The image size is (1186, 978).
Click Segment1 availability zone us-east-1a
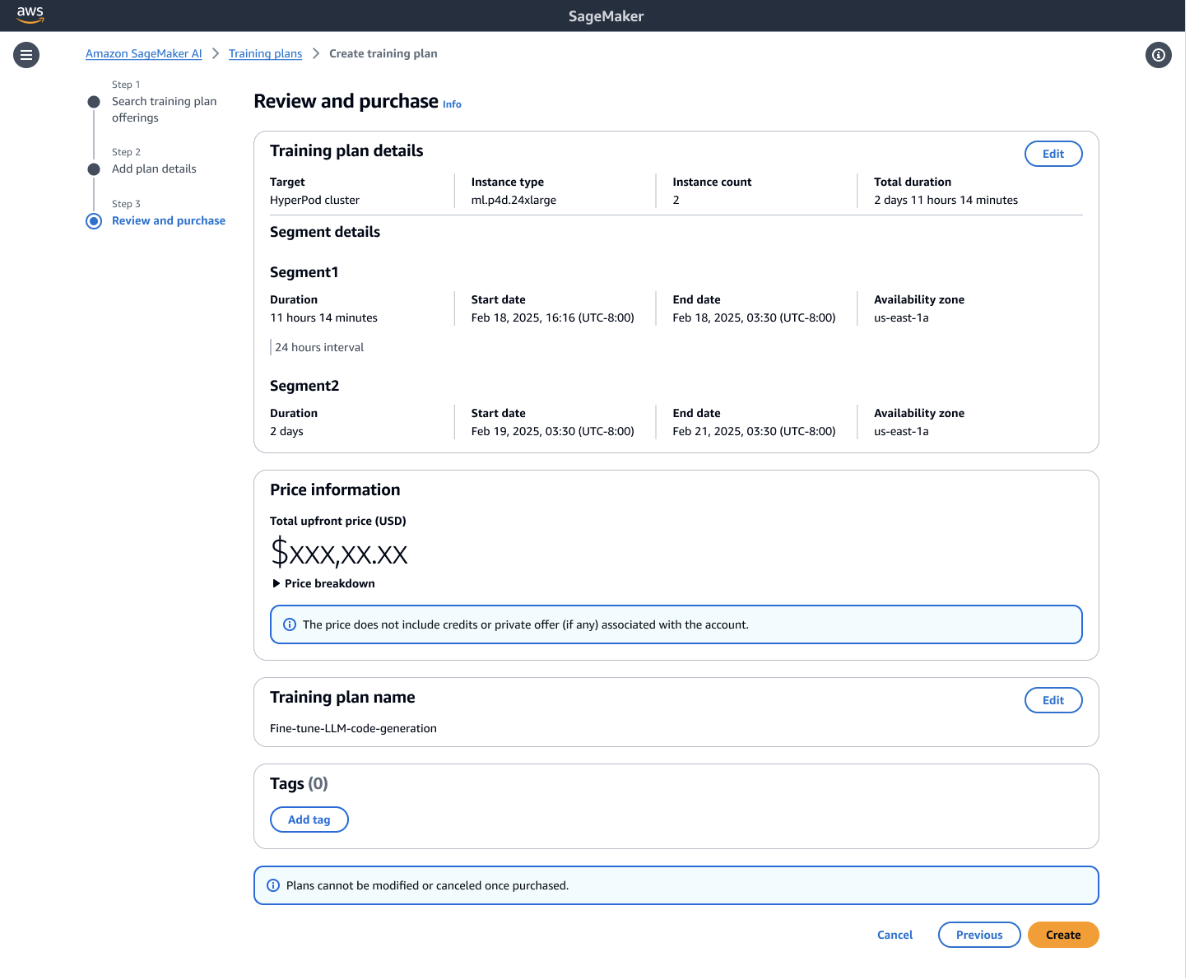[x=901, y=318]
